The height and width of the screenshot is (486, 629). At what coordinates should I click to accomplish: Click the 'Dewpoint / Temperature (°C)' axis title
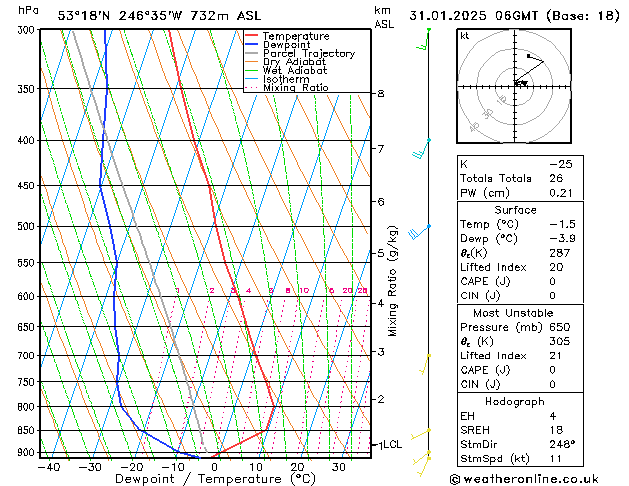(215, 479)
